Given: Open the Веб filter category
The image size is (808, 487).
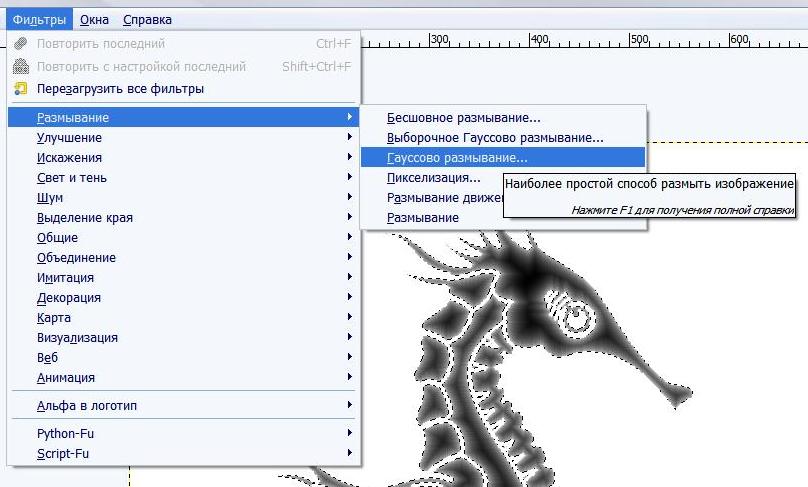Looking at the screenshot, I should 184,358.
